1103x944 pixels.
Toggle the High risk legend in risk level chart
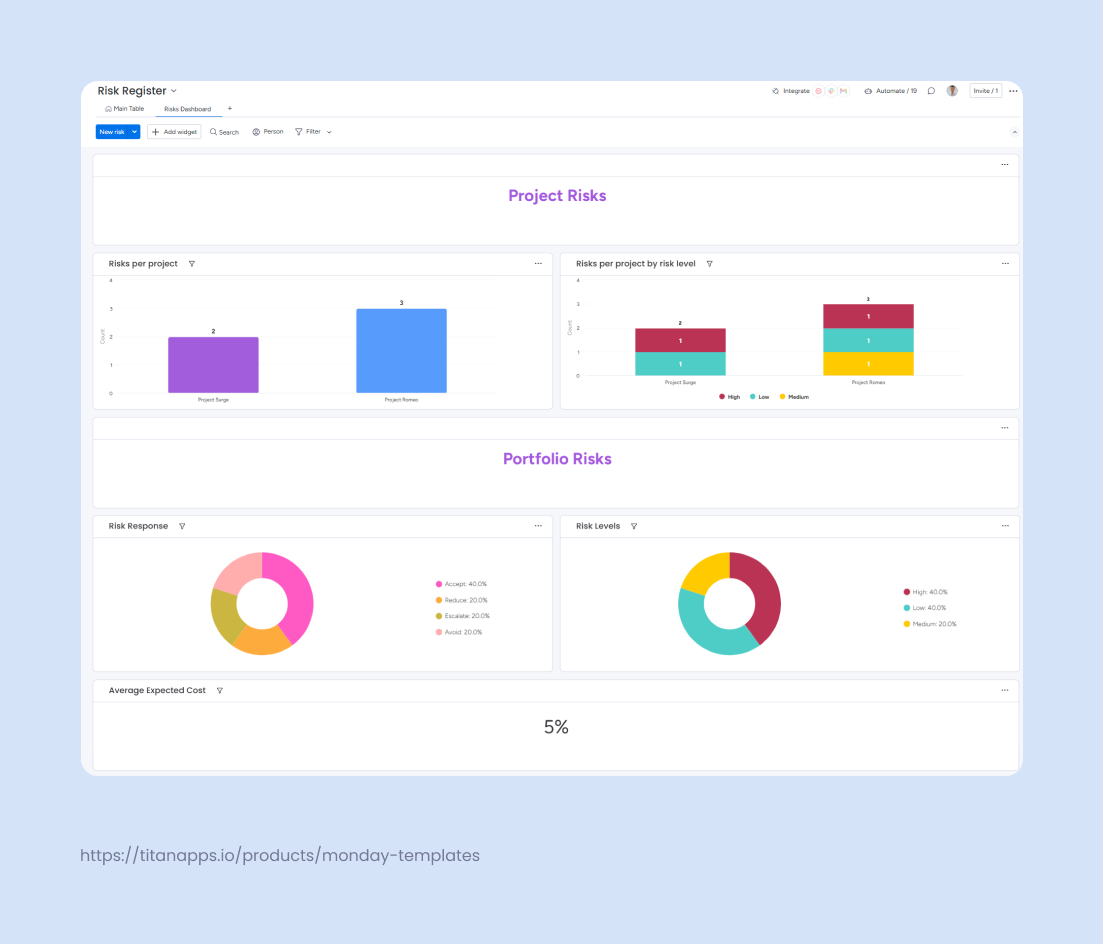(x=728, y=396)
